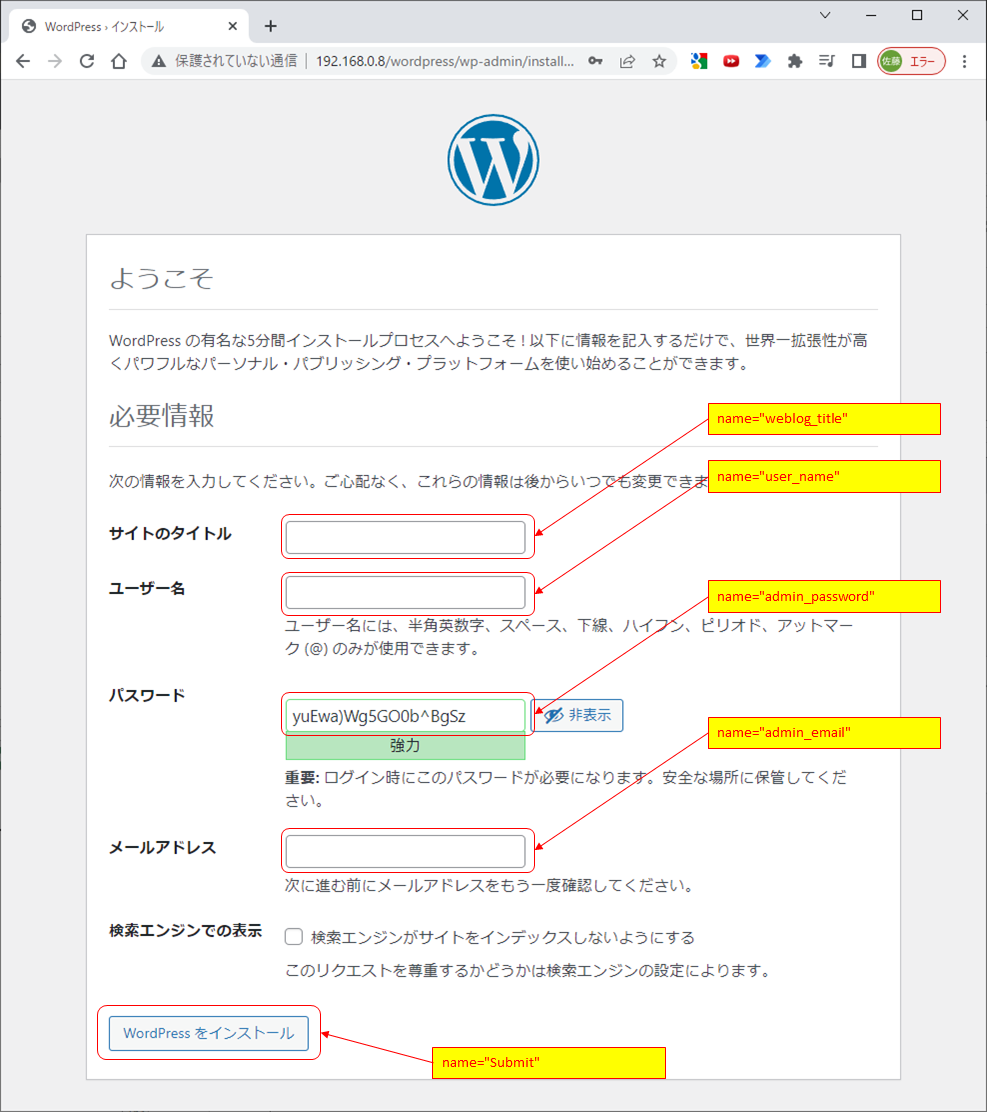This screenshot has height=1112, width=987.
Task: Close the browser window
Action: (x=963, y=15)
